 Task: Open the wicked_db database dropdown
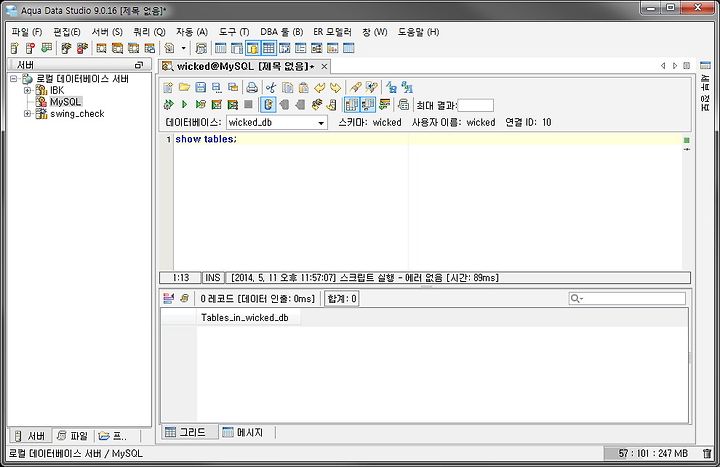pyautogui.click(x=321, y=123)
